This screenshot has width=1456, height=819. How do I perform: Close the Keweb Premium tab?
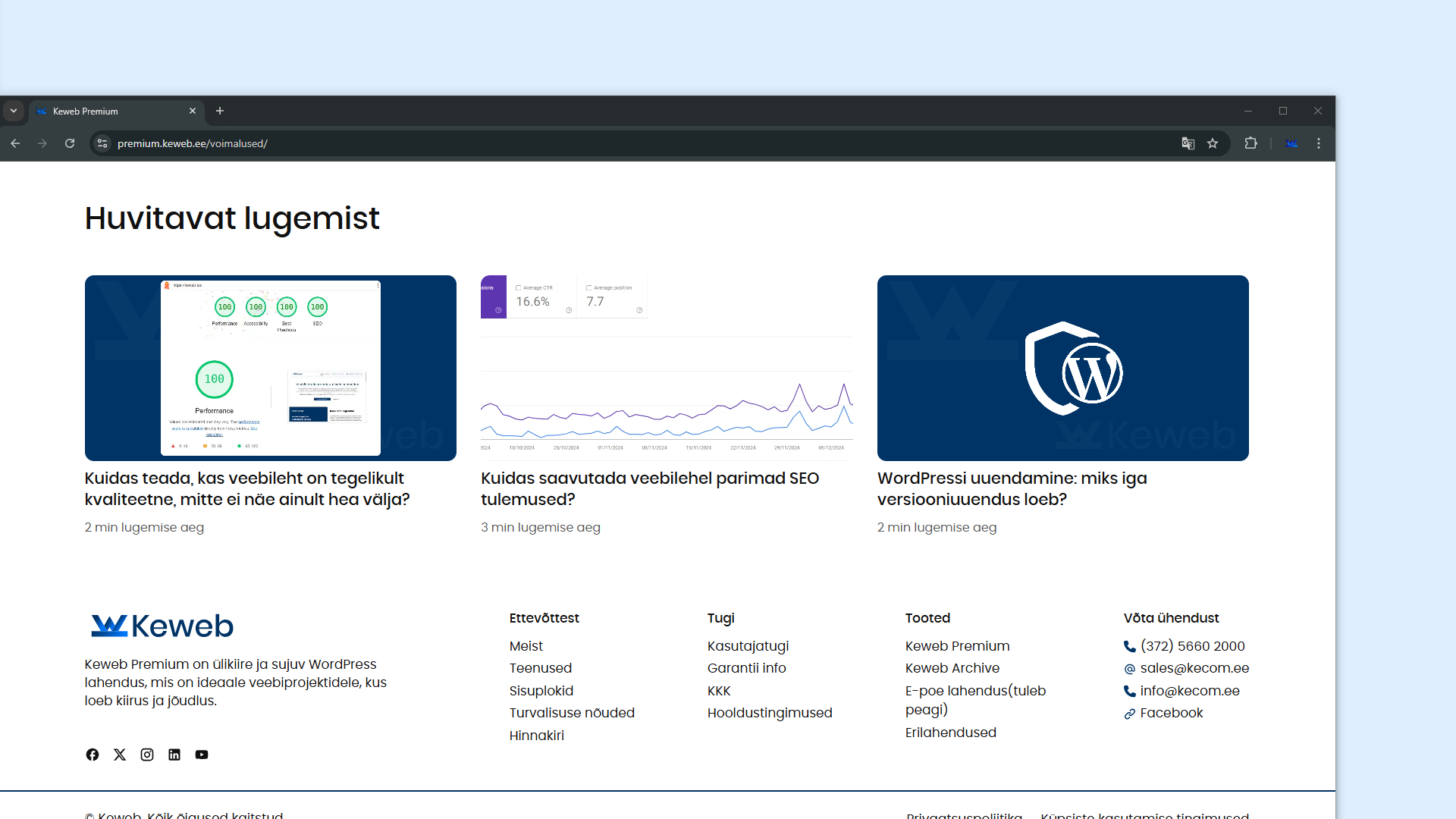point(193,111)
